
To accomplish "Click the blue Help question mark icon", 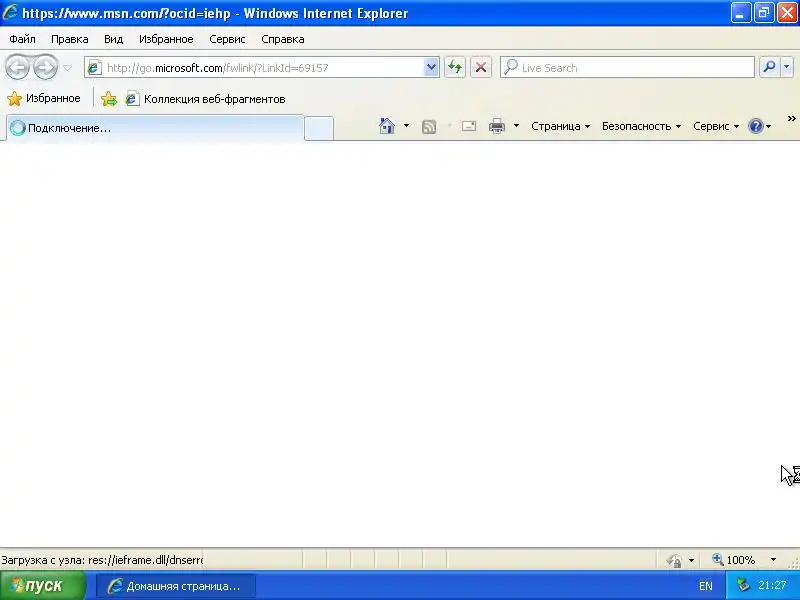I will [756, 126].
